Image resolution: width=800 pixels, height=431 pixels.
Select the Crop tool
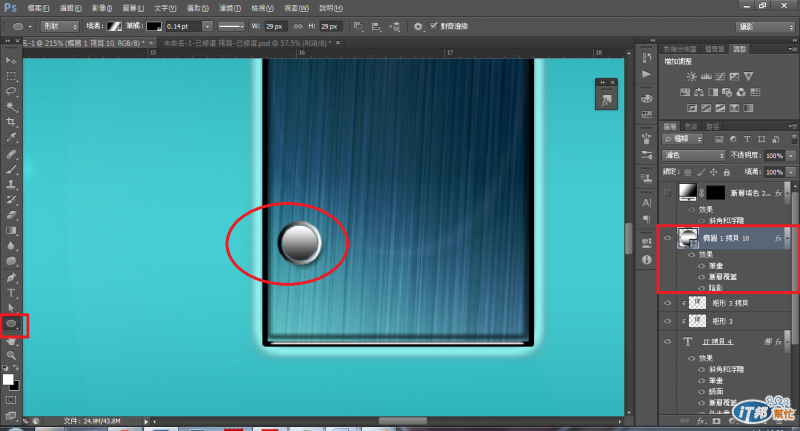tap(11, 122)
